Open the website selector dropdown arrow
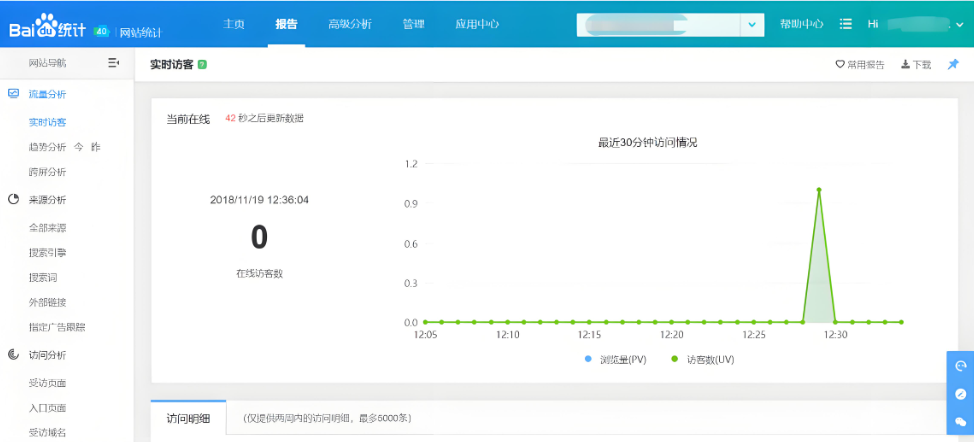Image resolution: width=974 pixels, height=442 pixels. click(x=751, y=25)
